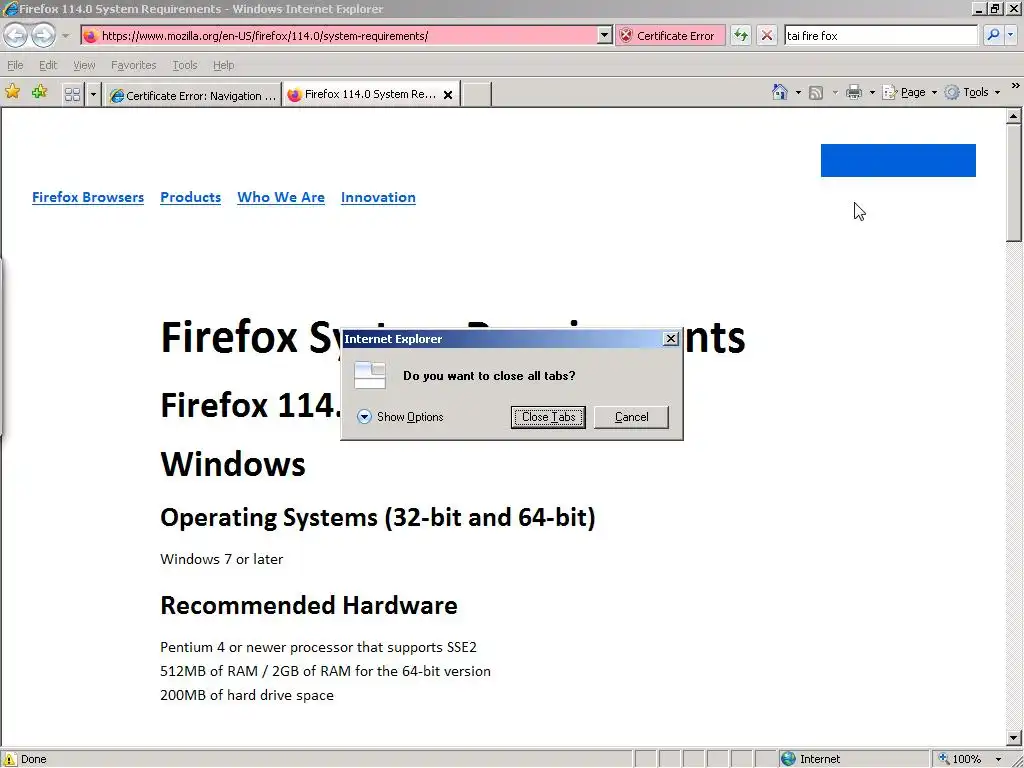The width and height of the screenshot is (1024, 768).
Task: Click the browser Back arrow button
Action: pos(16,35)
